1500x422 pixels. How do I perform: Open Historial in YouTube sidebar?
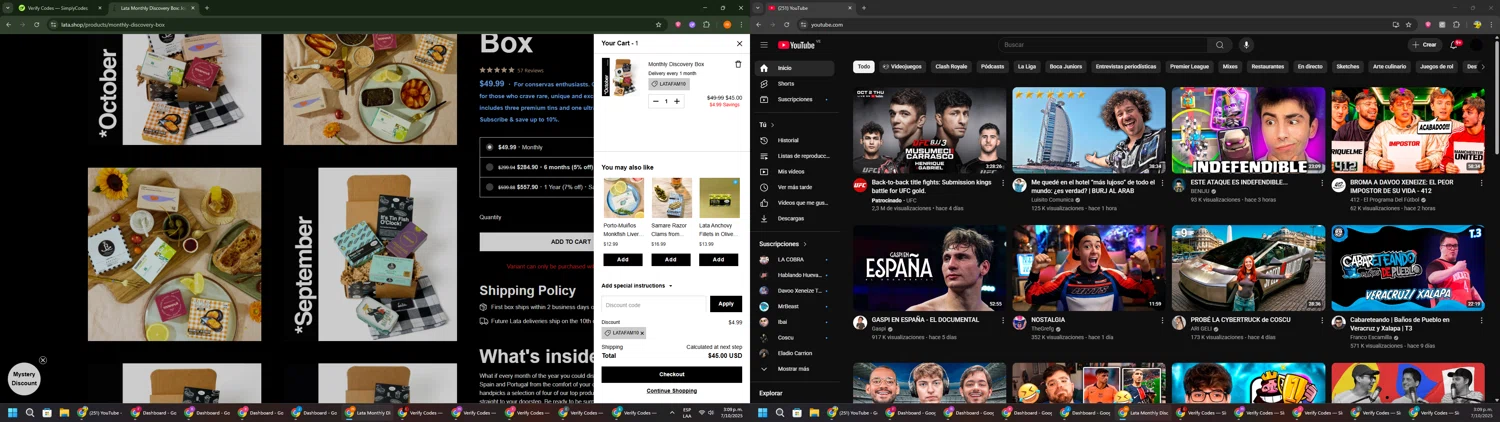click(x=795, y=140)
